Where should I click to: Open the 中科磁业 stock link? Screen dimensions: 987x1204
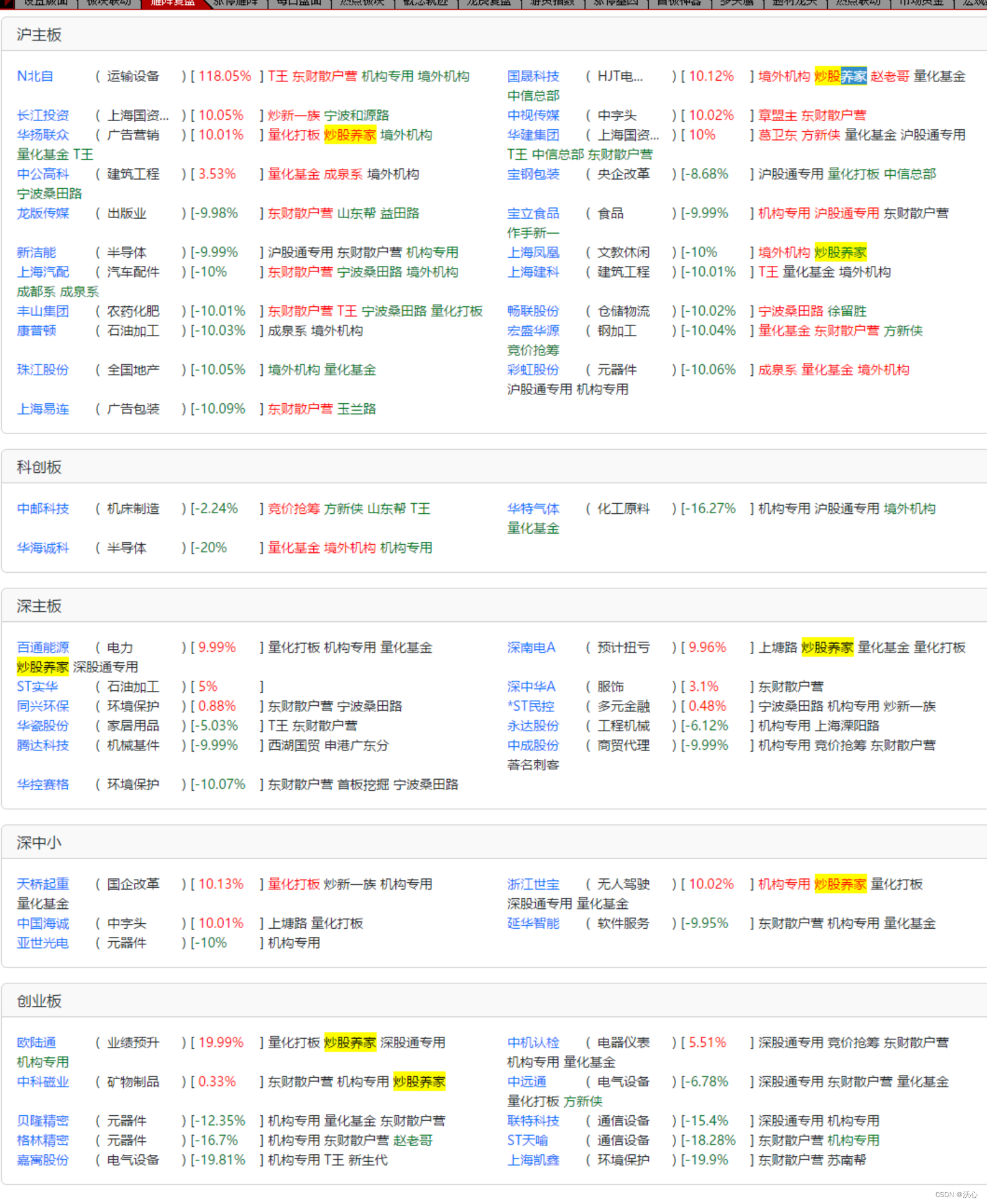tap(43, 1082)
